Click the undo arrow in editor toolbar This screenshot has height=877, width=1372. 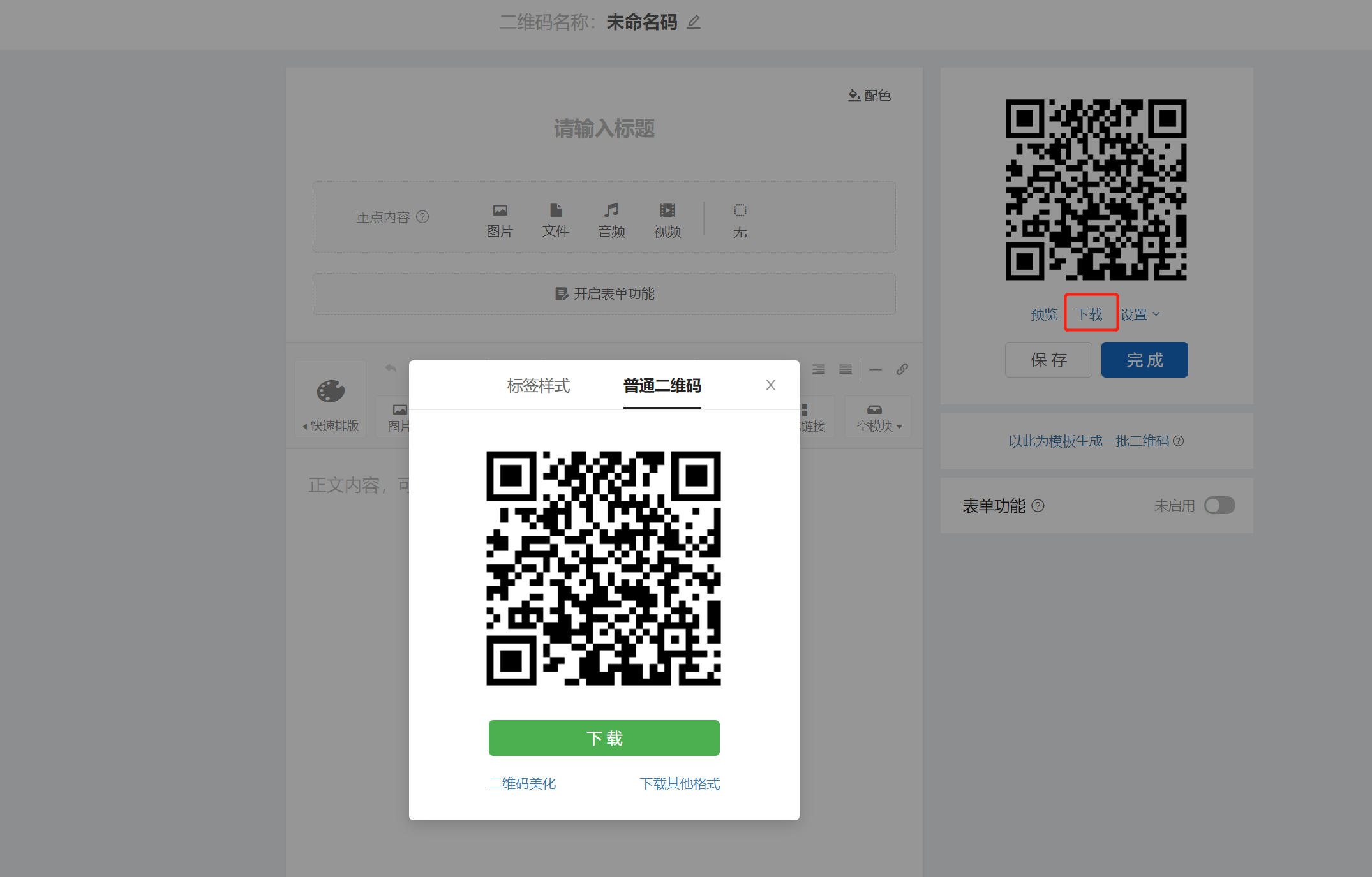[391, 368]
